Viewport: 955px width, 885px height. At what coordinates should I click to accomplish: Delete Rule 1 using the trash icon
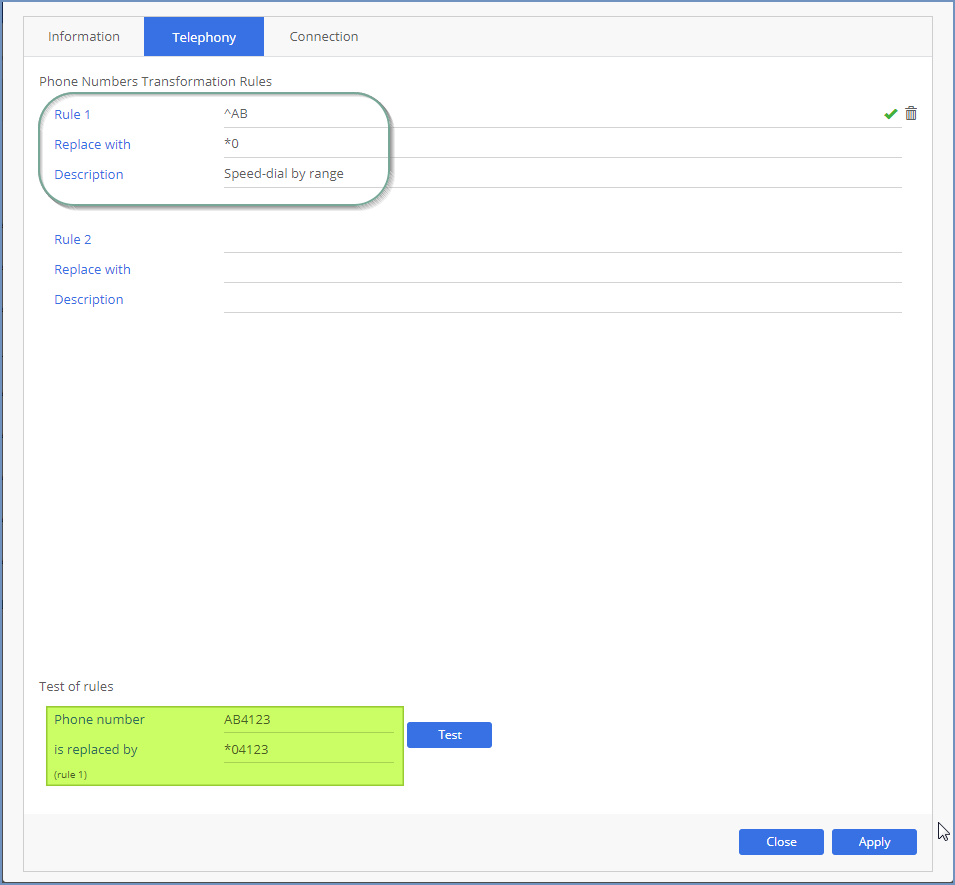(x=910, y=114)
